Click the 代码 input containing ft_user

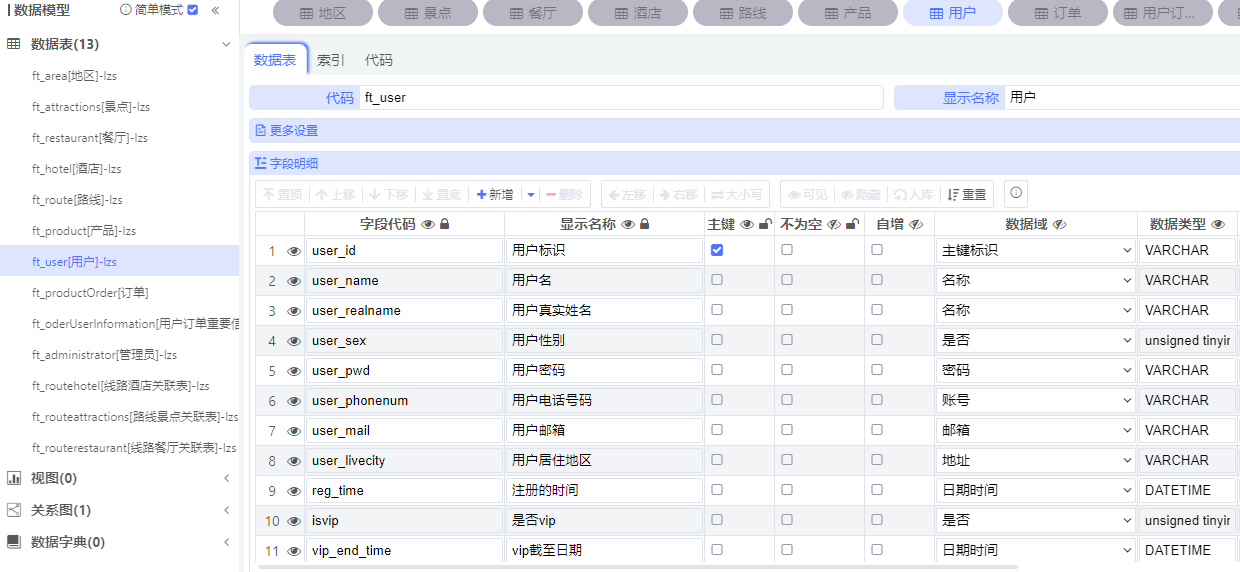pyautogui.click(x=621, y=97)
